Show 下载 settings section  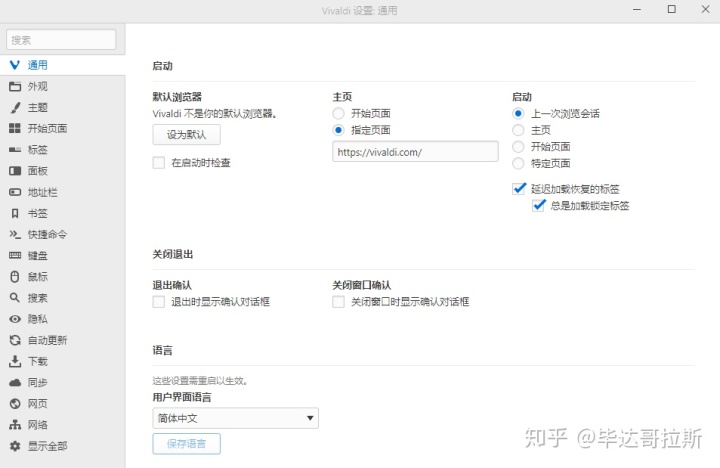click(62, 361)
